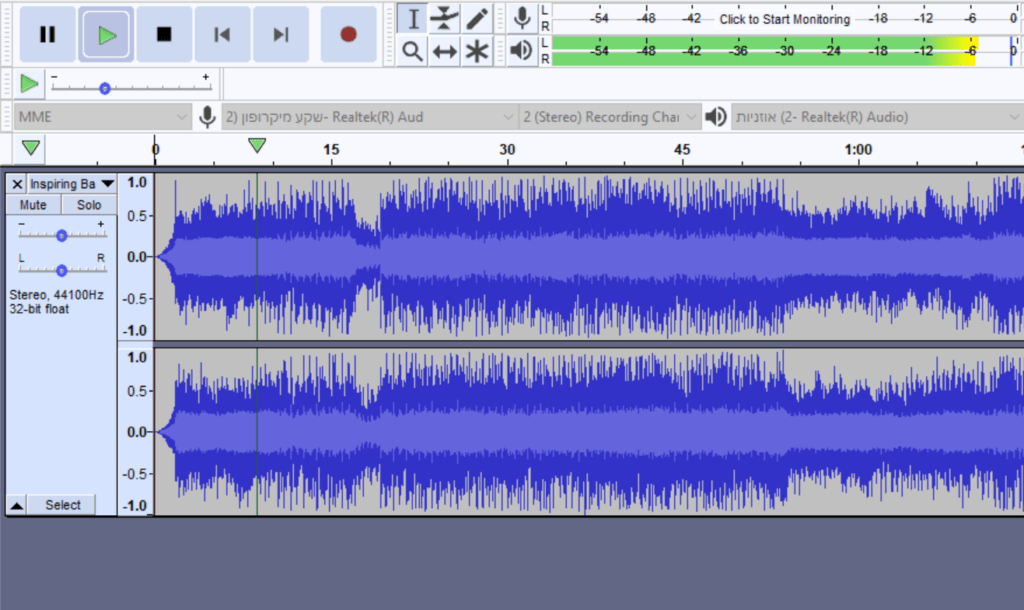Click the green Play button in the transport toolbar
The width and height of the screenshot is (1024, 610).
pyautogui.click(x=106, y=35)
